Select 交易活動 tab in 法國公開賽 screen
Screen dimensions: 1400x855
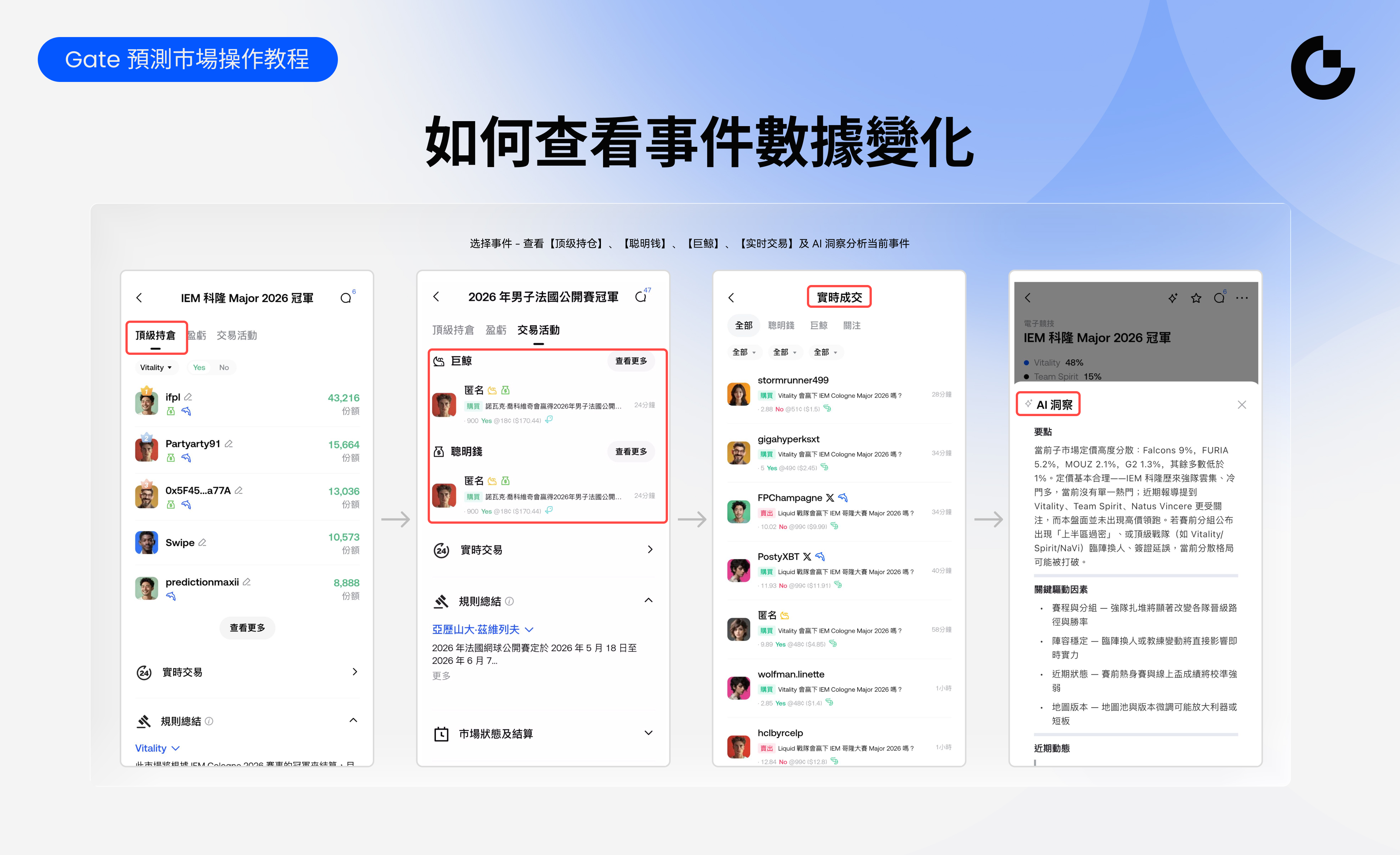(x=539, y=330)
